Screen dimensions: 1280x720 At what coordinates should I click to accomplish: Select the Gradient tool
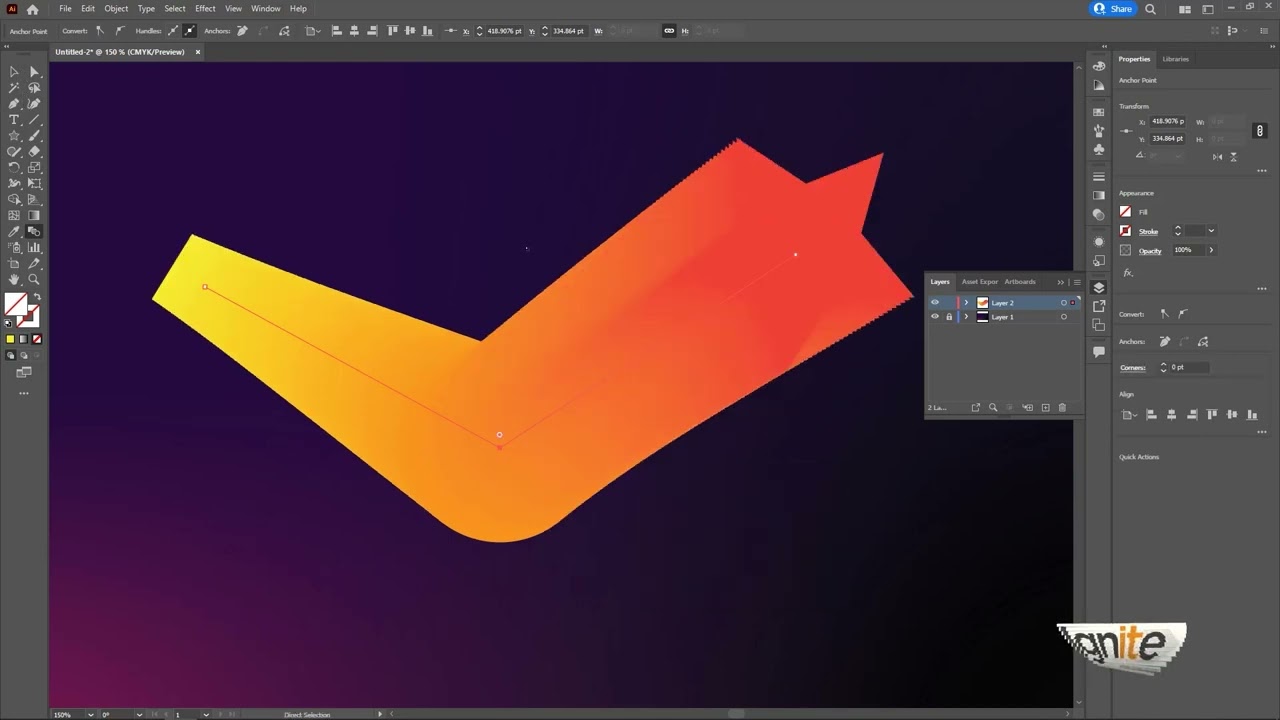(34, 215)
